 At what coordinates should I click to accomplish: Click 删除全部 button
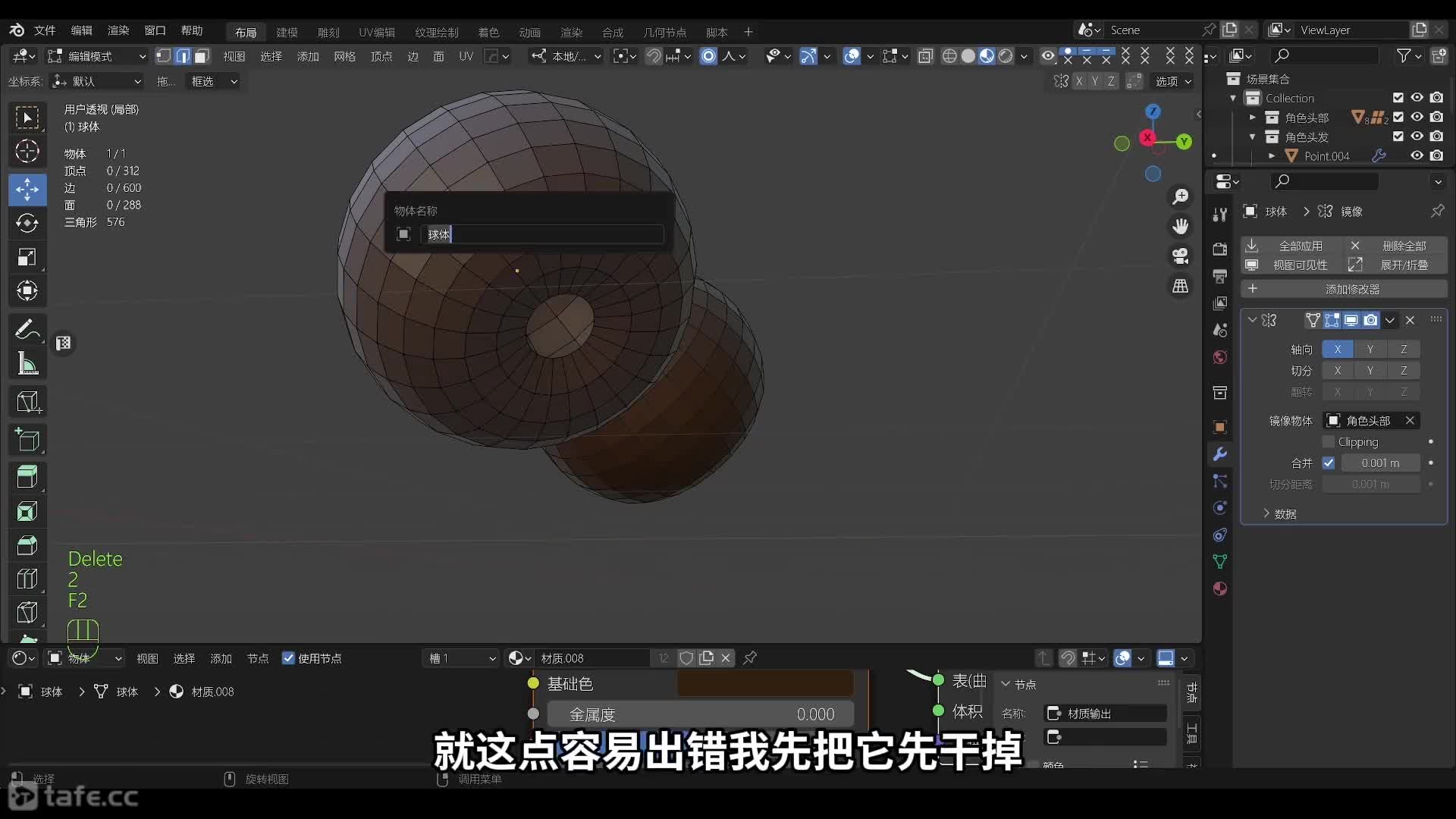coord(1395,246)
